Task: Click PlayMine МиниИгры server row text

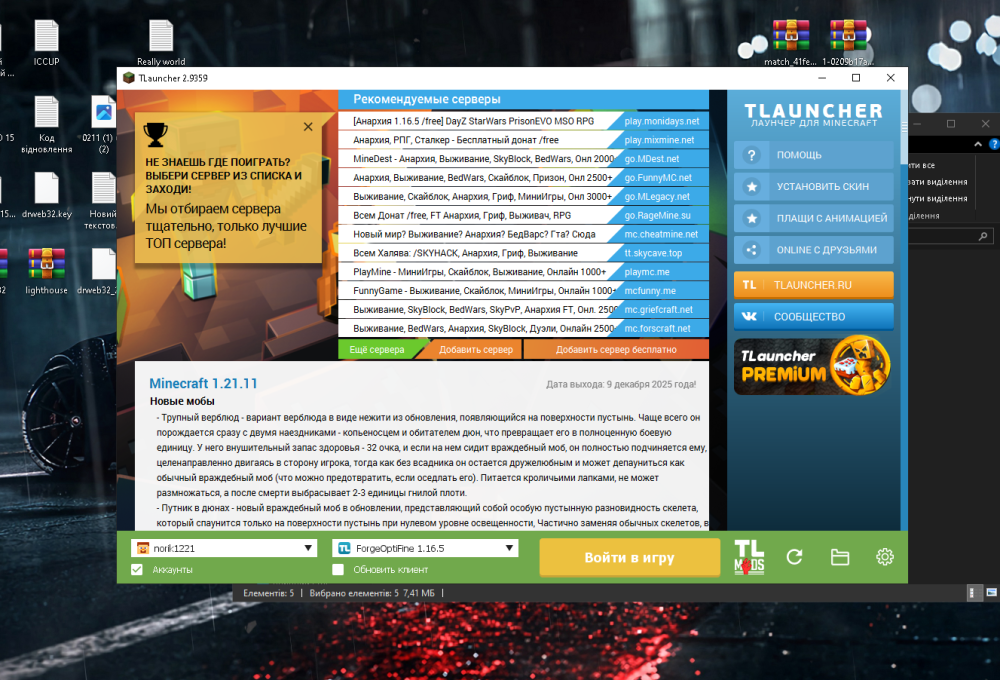Action: tap(480, 272)
